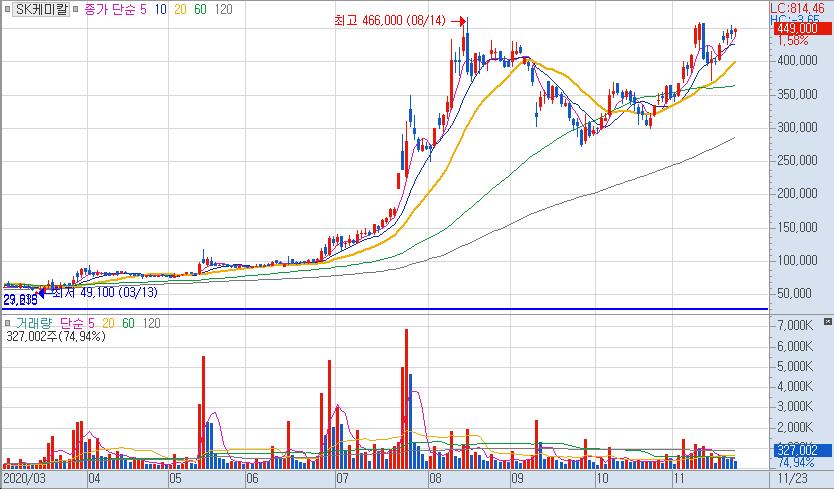Click the 최저 49,100 (03/13) low annotation
The height and width of the screenshot is (489, 834).
tap(105, 292)
